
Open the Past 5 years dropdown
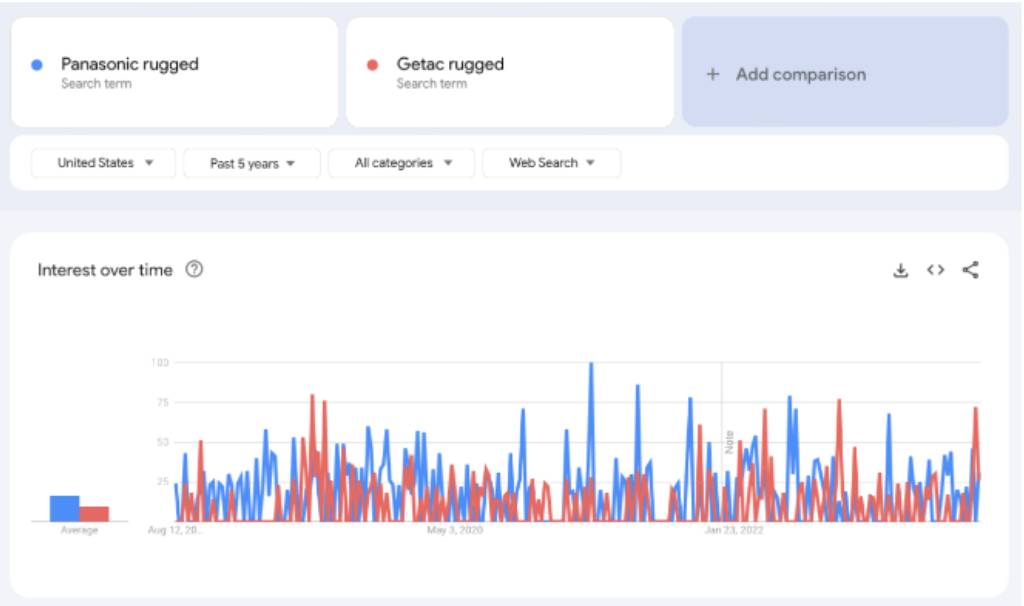(x=252, y=163)
